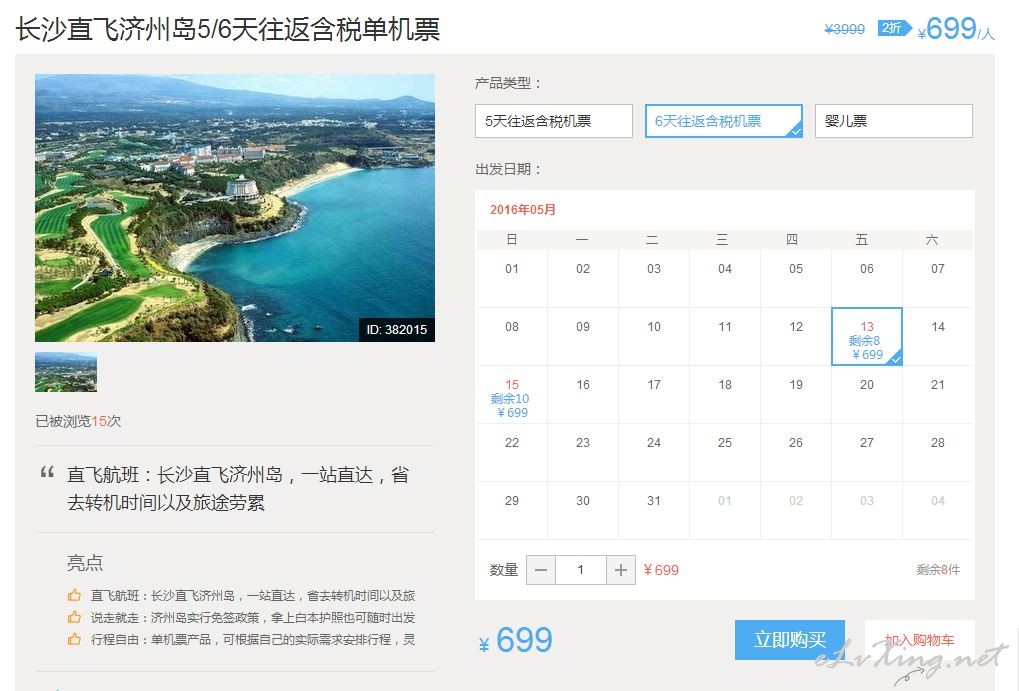Viewport: 1019px width, 691px height.
Task: Click calendar date 22
Action: coord(511,442)
